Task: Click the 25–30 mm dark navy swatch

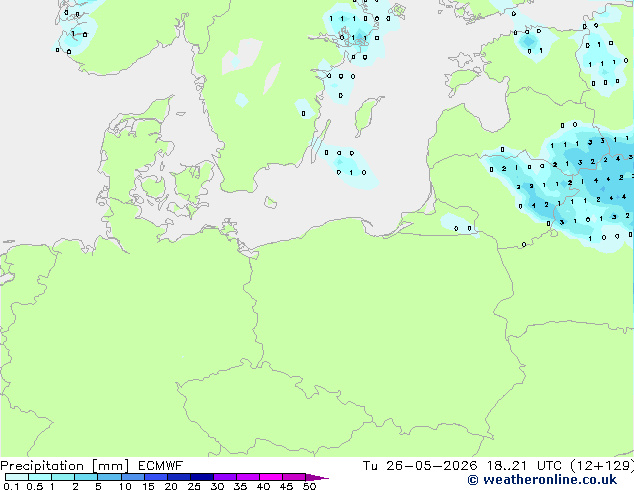Action: 202,477
